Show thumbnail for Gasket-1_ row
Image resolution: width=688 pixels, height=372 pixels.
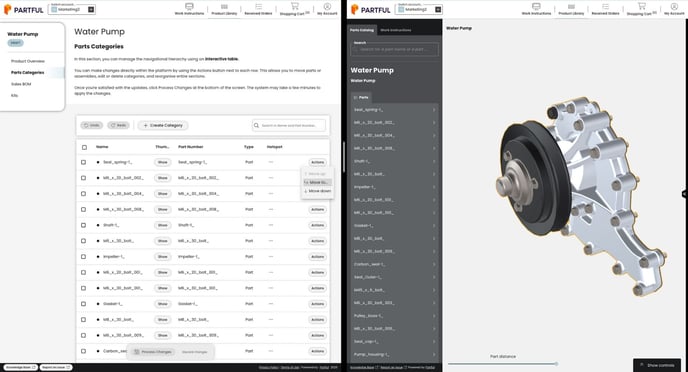click(x=162, y=304)
